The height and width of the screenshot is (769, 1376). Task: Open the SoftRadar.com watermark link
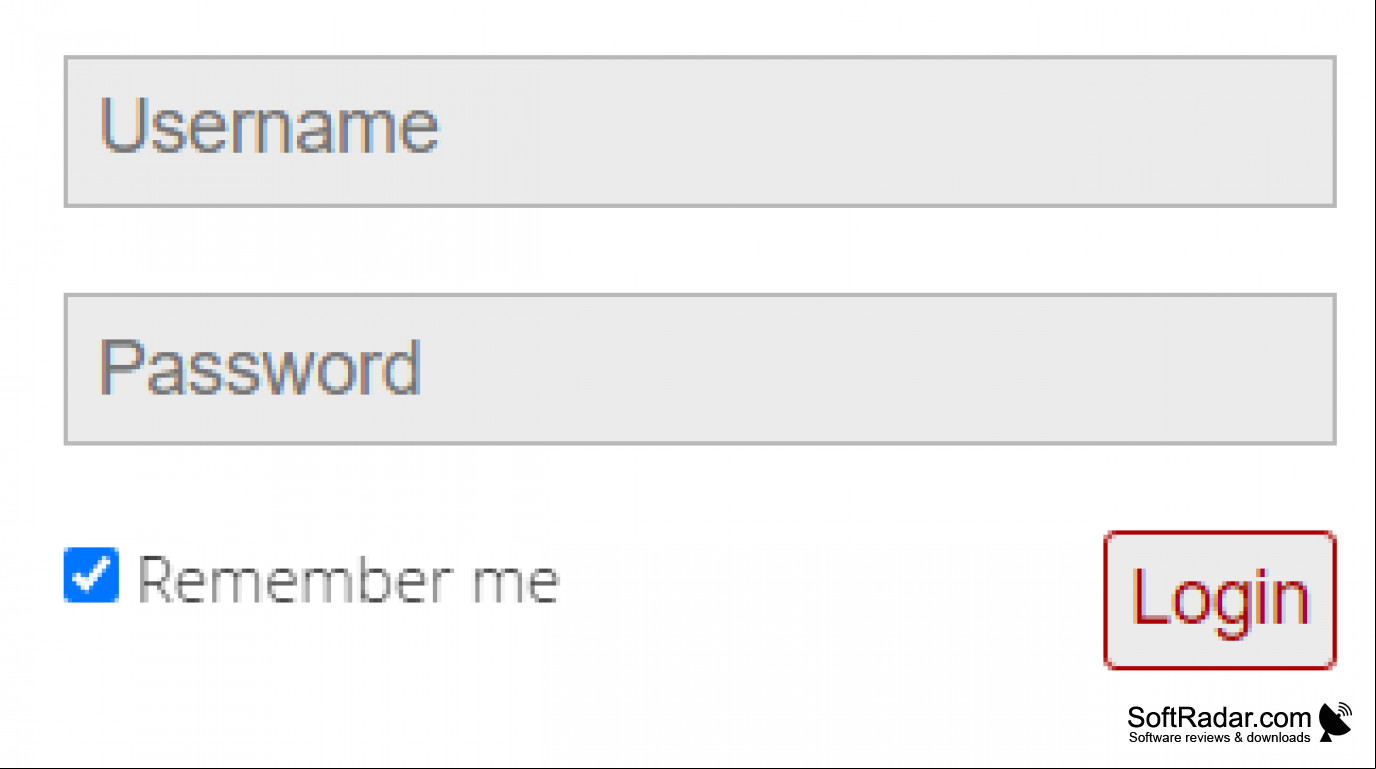[x=1240, y=723]
